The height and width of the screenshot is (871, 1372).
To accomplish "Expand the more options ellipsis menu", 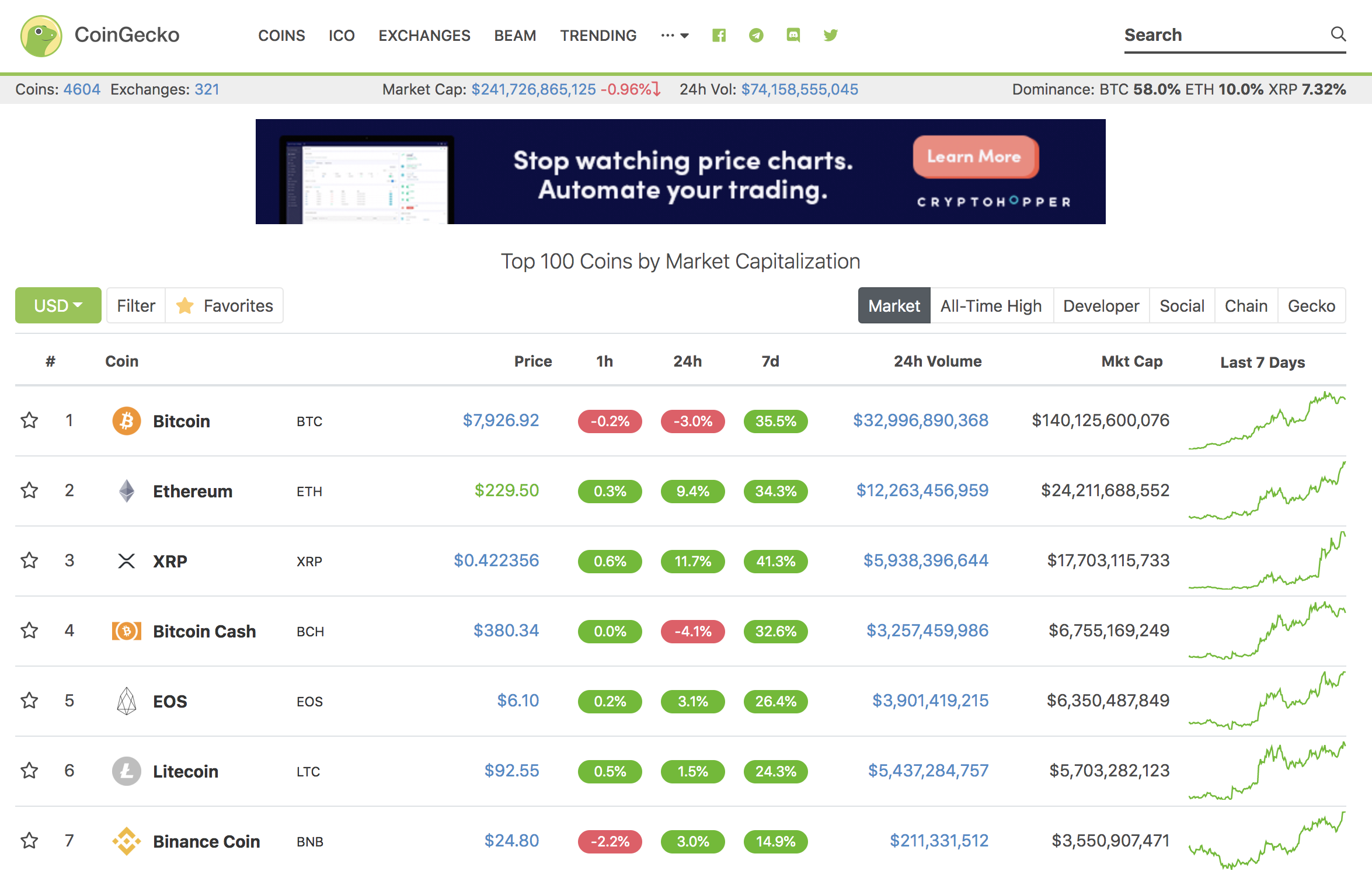I will 675,36.
